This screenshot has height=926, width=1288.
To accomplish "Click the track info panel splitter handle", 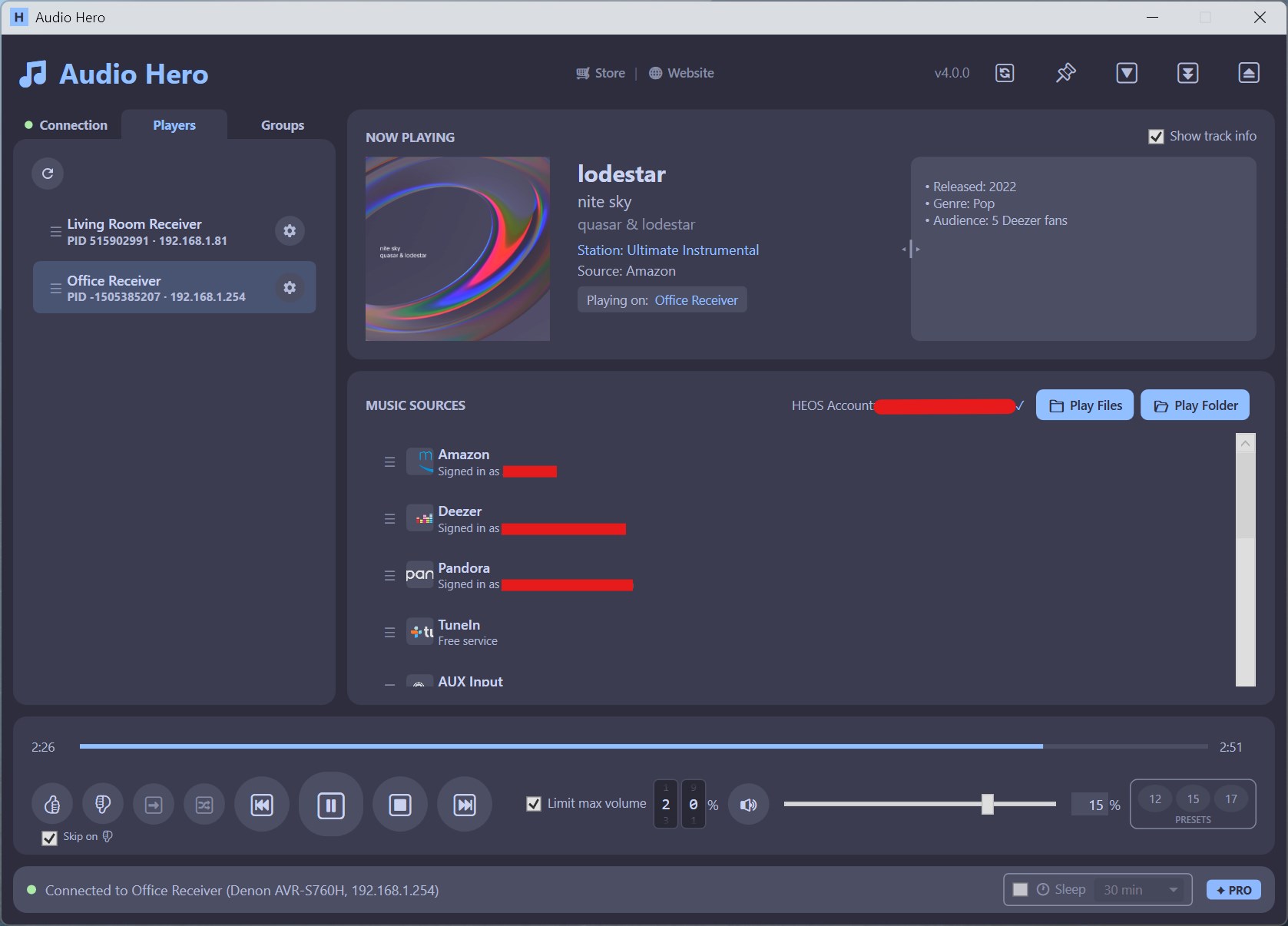I will click(x=911, y=249).
